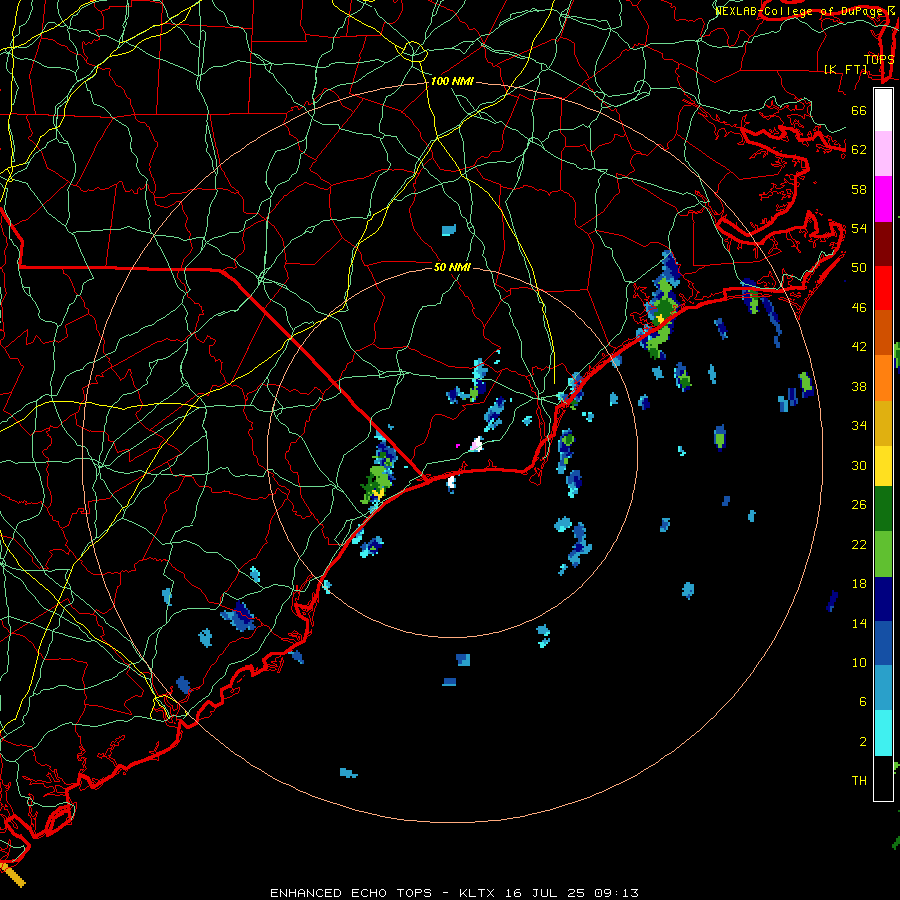The image size is (900, 900).
Task: Select the magenta swatch in the legend
Action: pyautogui.click(x=883, y=199)
